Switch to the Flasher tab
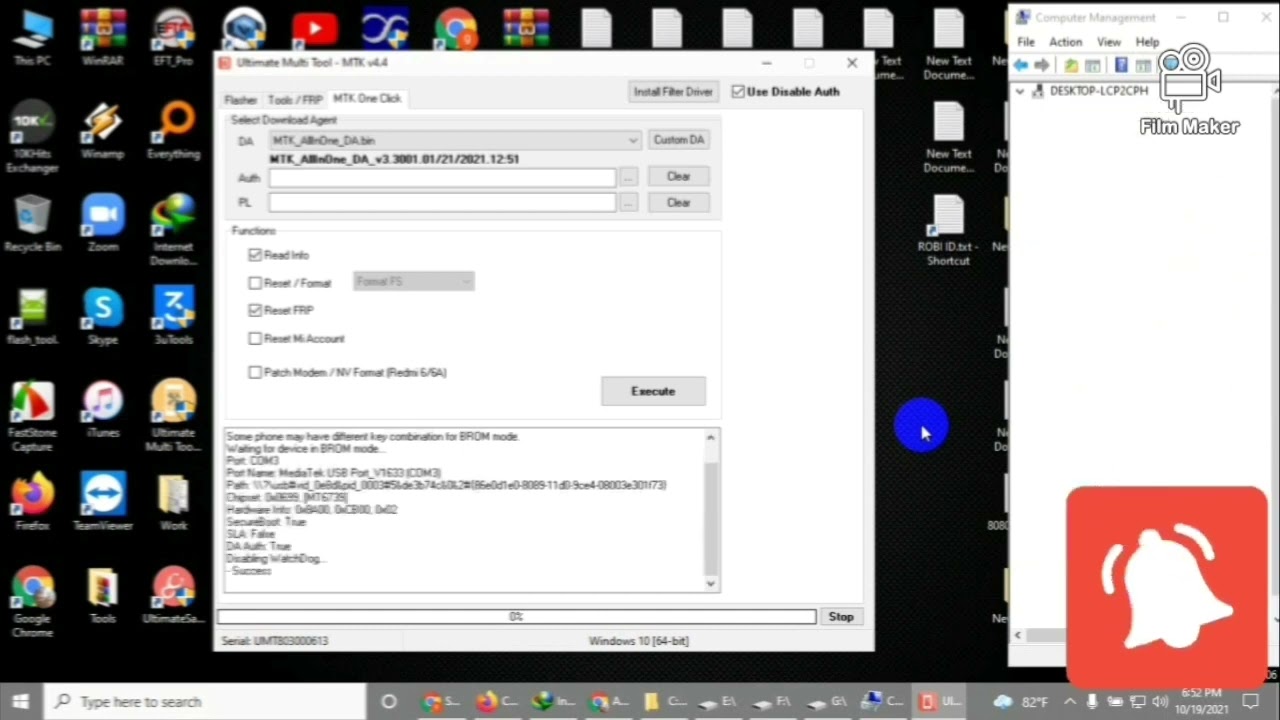Viewport: 1280px width, 720px height. pyautogui.click(x=241, y=100)
